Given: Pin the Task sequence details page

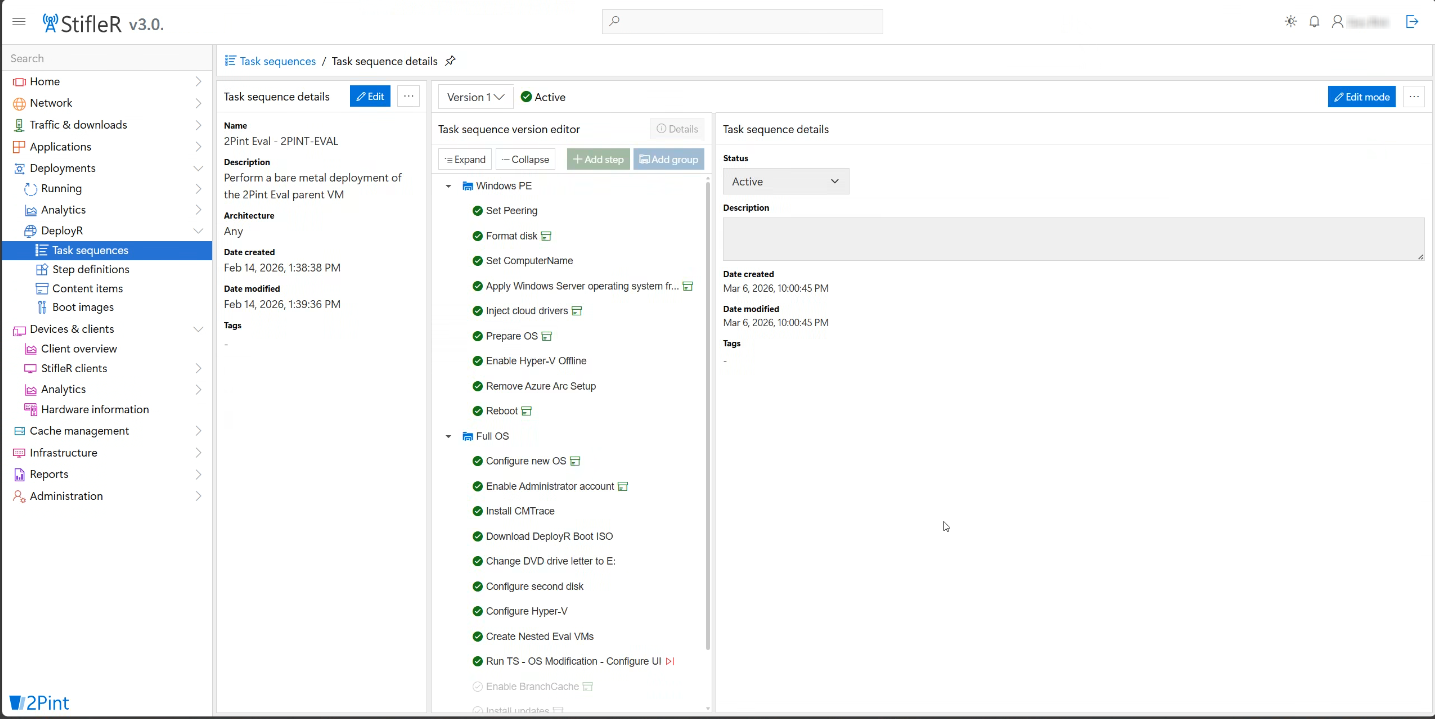Looking at the screenshot, I should pyautogui.click(x=450, y=61).
